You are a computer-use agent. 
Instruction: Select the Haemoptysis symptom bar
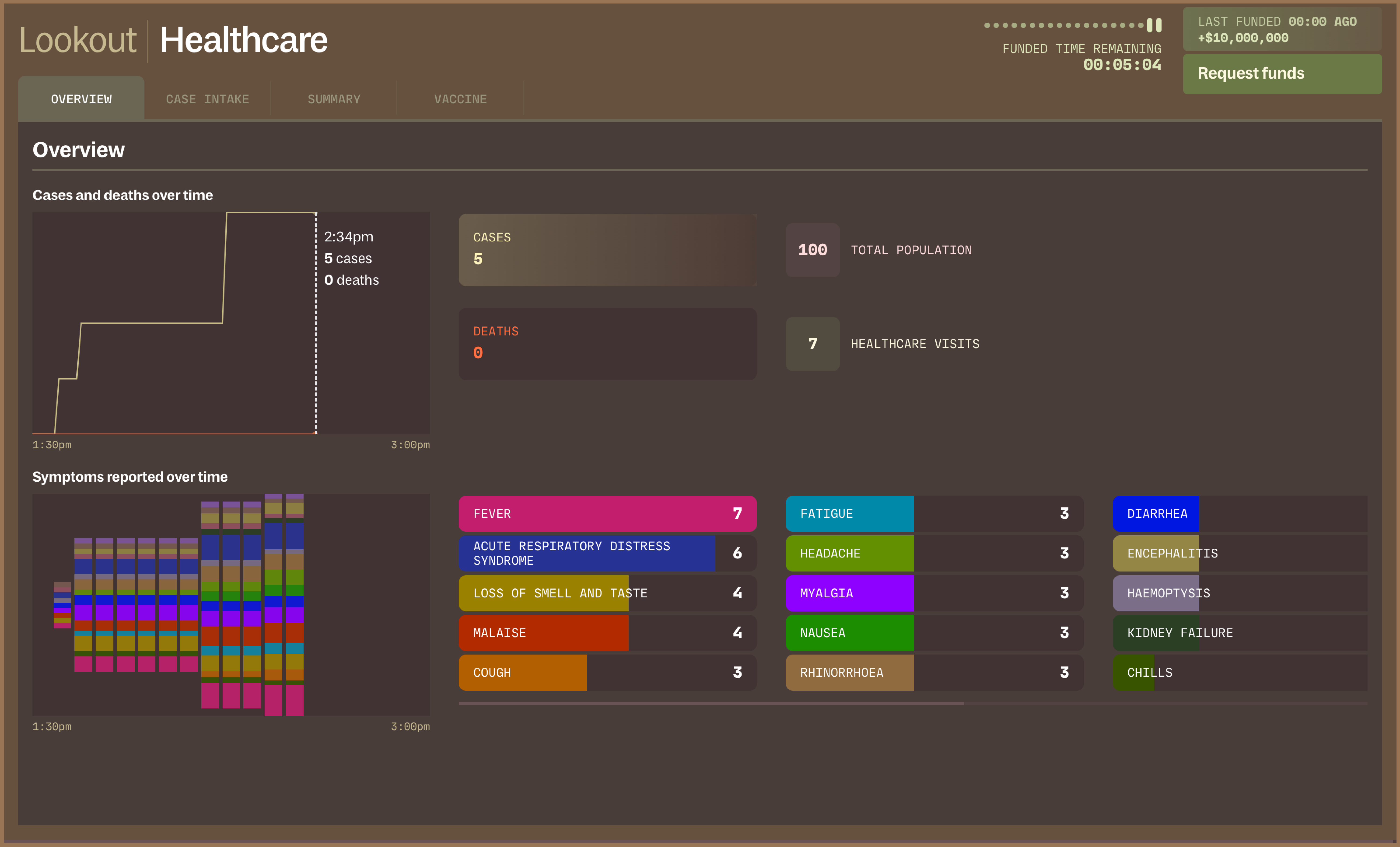(1240, 593)
